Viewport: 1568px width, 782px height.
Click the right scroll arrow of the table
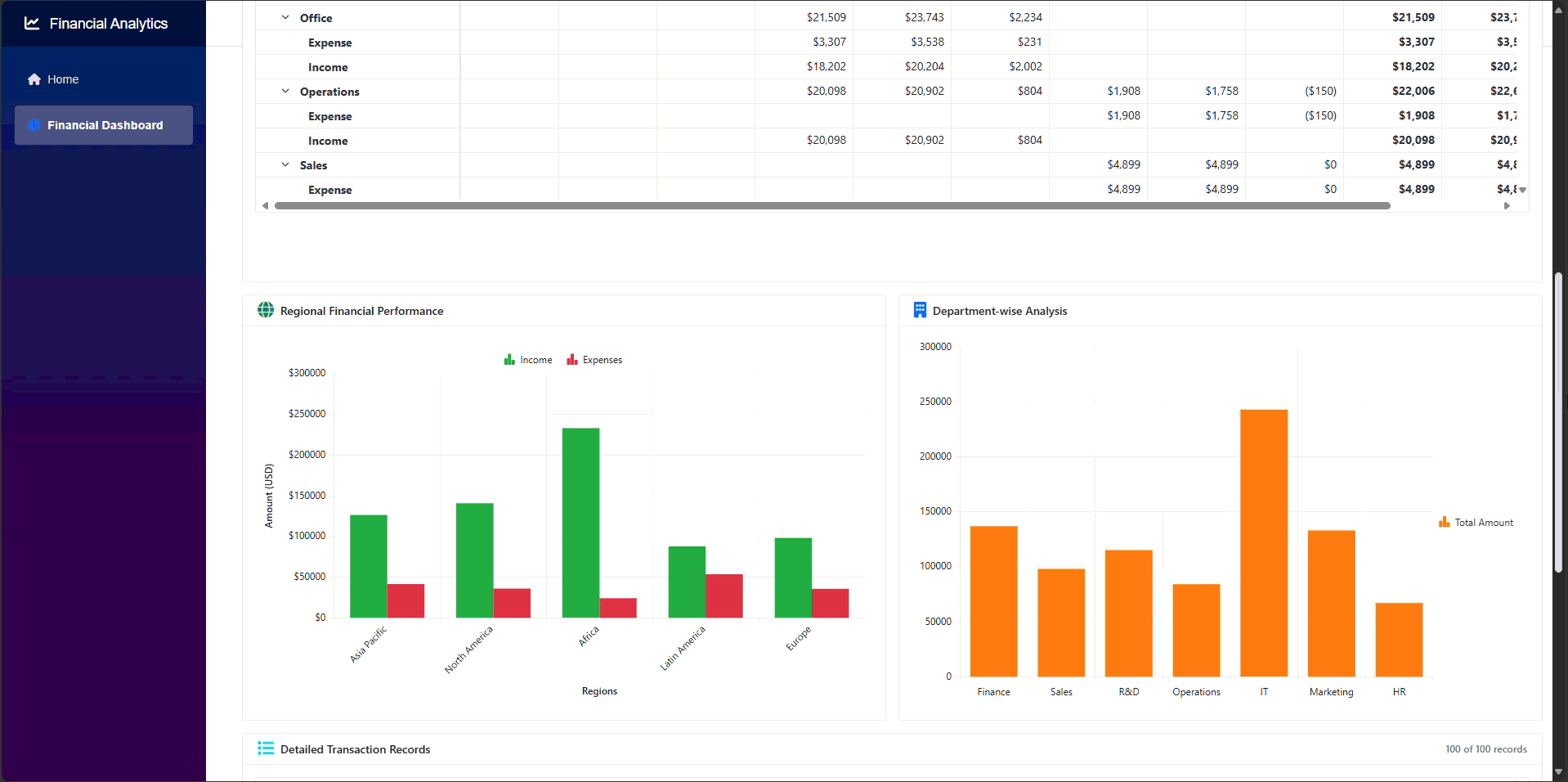[1508, 205]
